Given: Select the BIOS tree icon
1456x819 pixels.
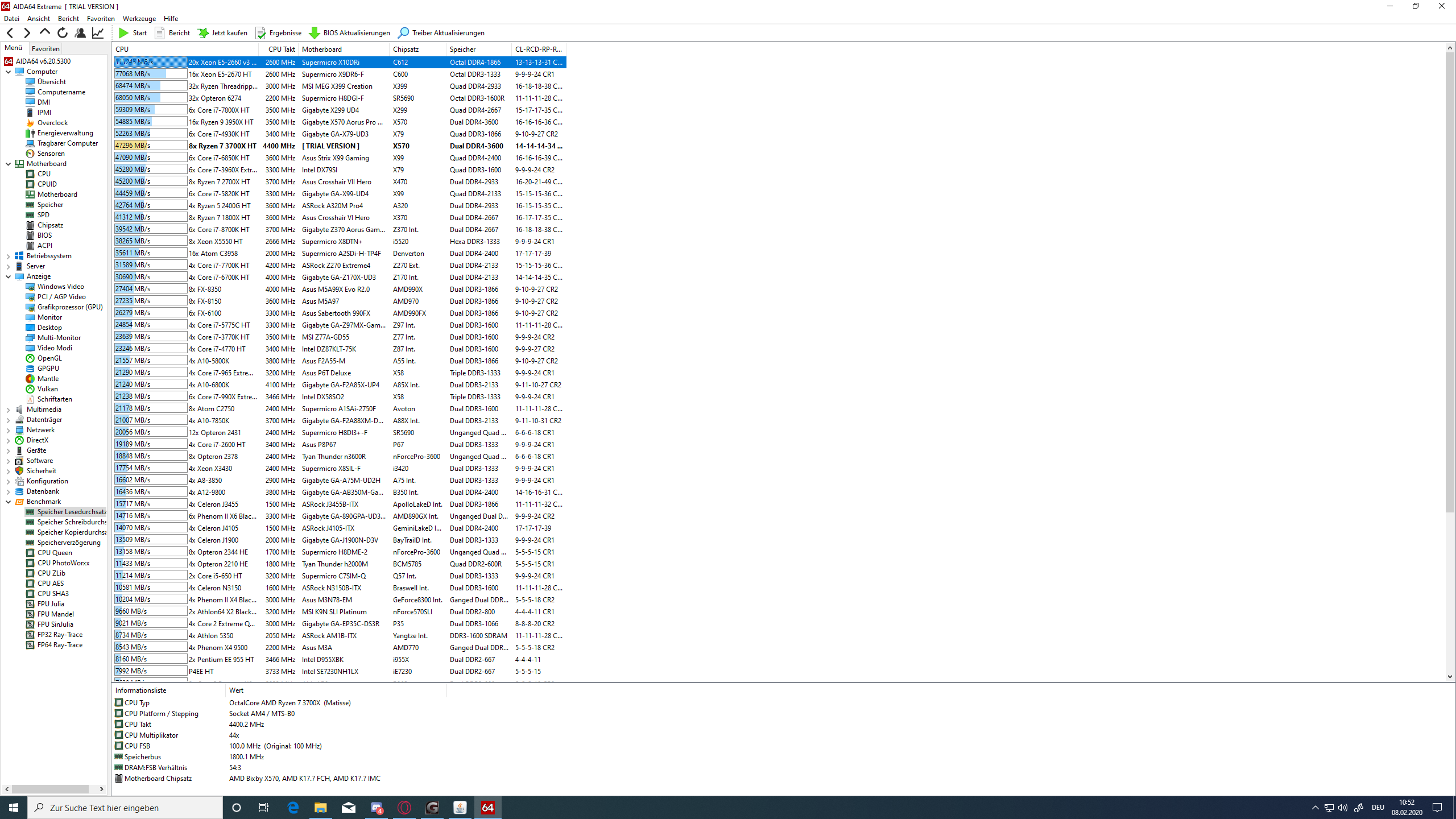Looking at the screenshot, I should click(x=30, y=235).
